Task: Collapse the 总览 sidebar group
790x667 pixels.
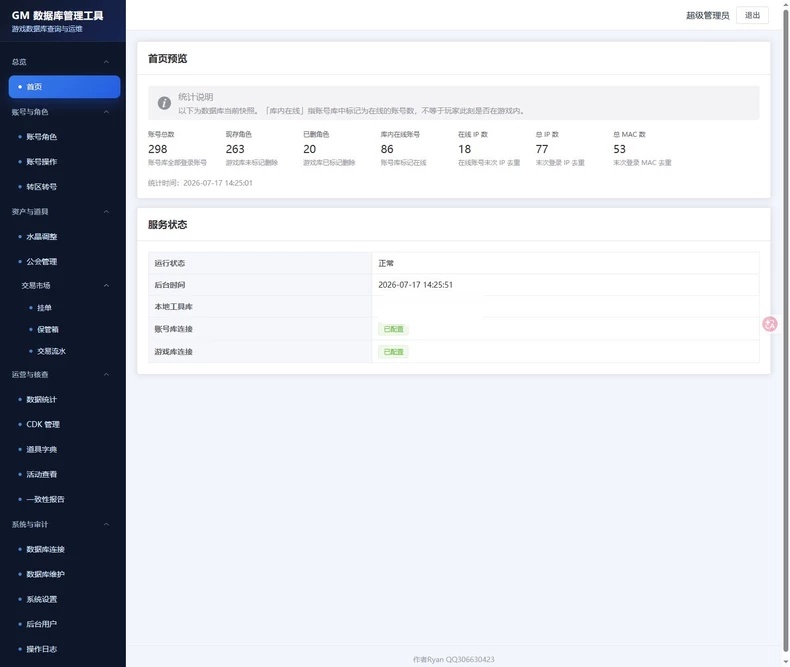Action: tap(106, 61)
